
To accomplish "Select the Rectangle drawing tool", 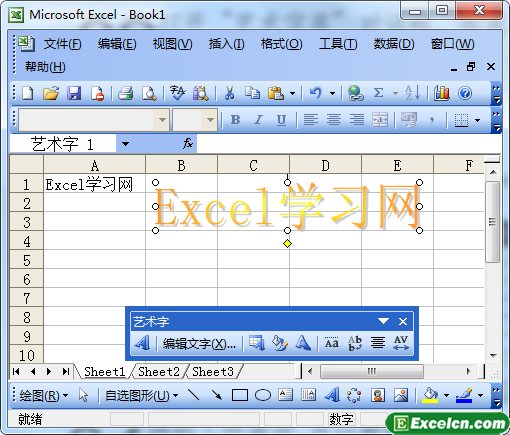I will (240, 396).
